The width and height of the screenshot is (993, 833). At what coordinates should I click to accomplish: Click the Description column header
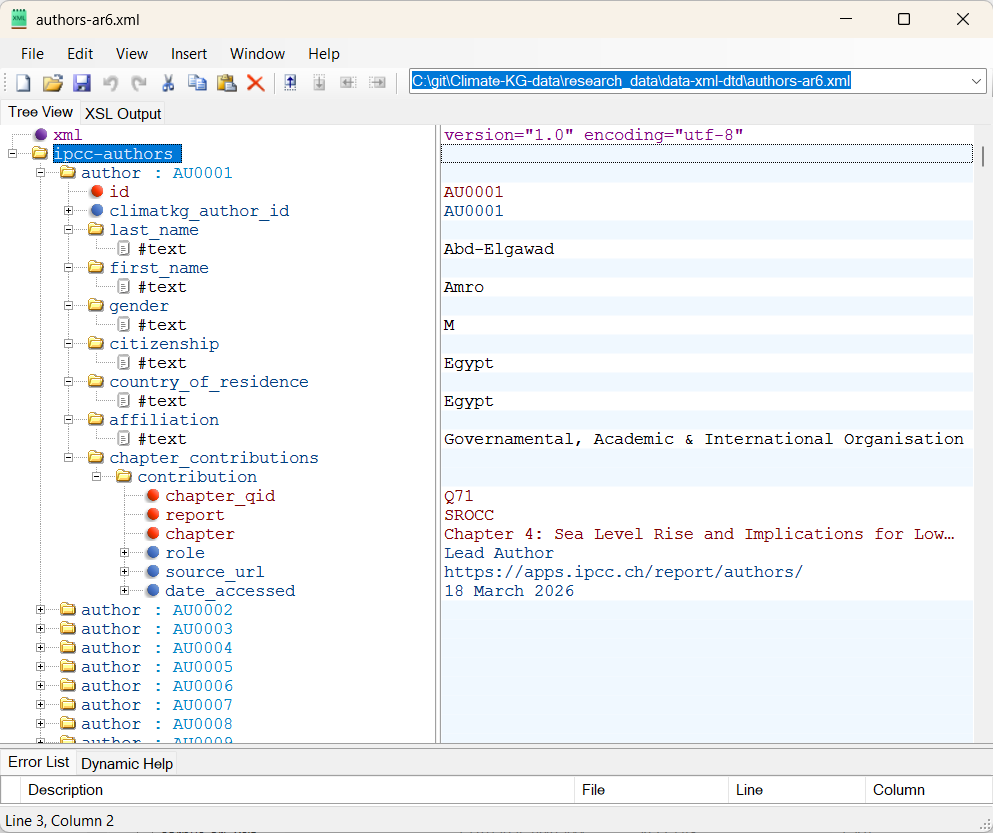298,790
